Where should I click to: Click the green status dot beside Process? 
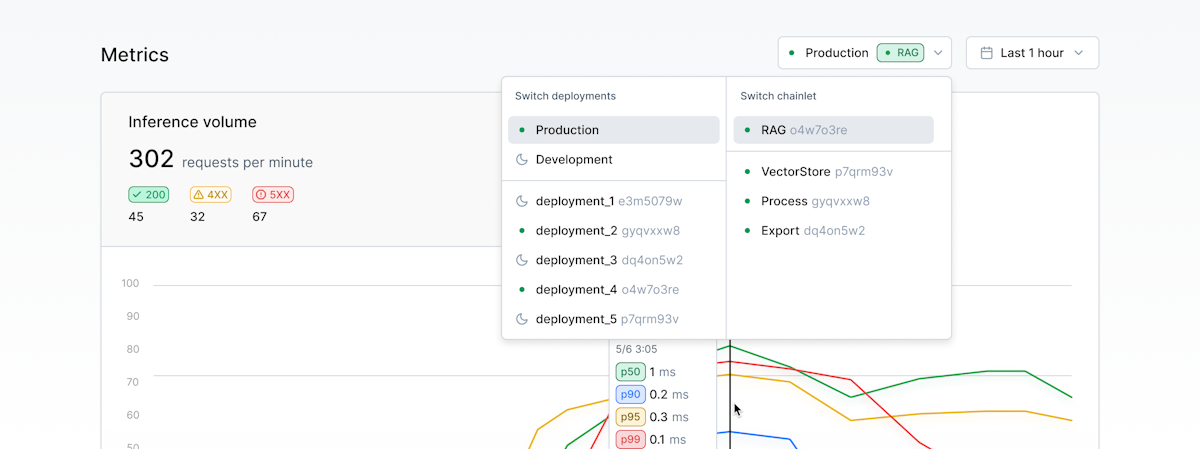pos(747,201)
